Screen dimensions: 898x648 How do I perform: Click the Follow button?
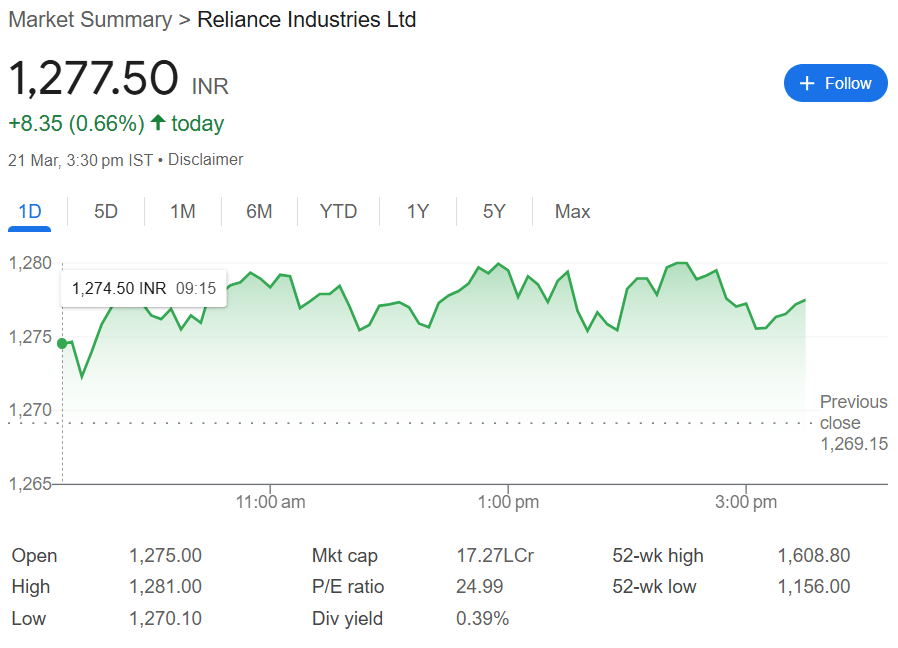(835, 83)
